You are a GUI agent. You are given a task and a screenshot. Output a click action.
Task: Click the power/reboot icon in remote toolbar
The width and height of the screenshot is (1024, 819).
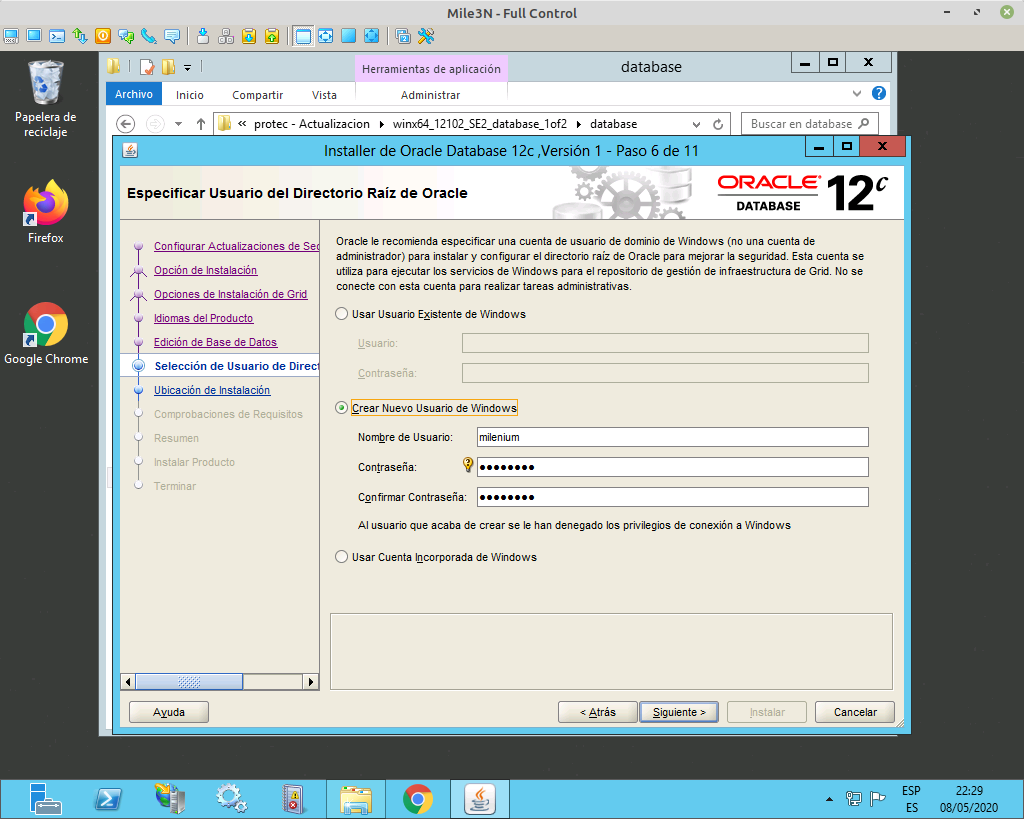pos(101,36)
